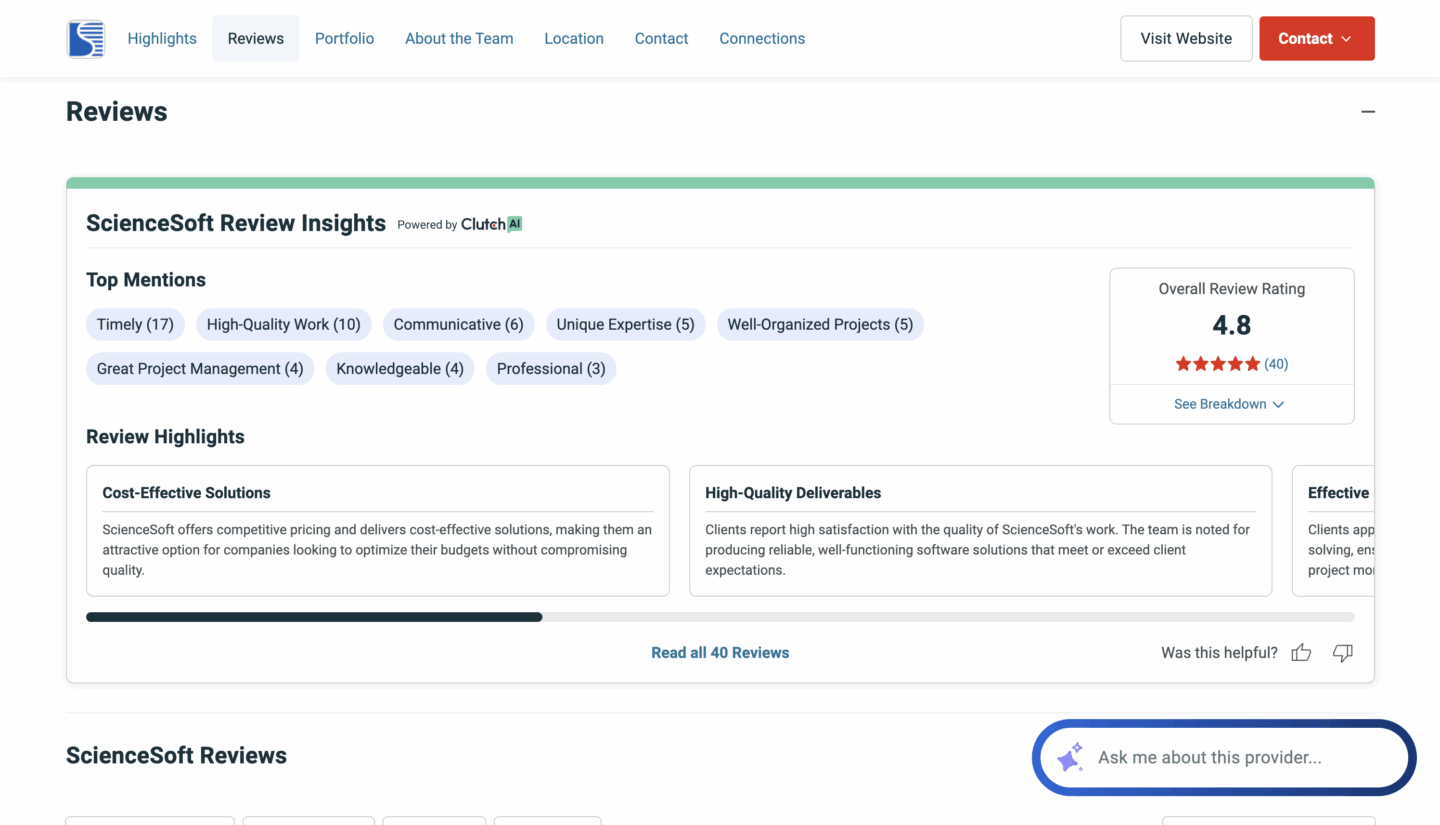Select the Communicative (6) tag
Image resolution: width=1440 pixels, height=825 pixels.
tap(458, 324)
